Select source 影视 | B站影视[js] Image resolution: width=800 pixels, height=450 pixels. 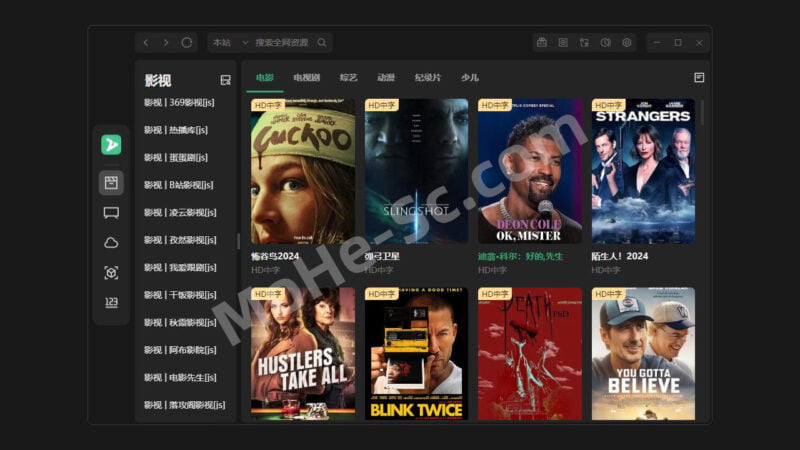179,185
